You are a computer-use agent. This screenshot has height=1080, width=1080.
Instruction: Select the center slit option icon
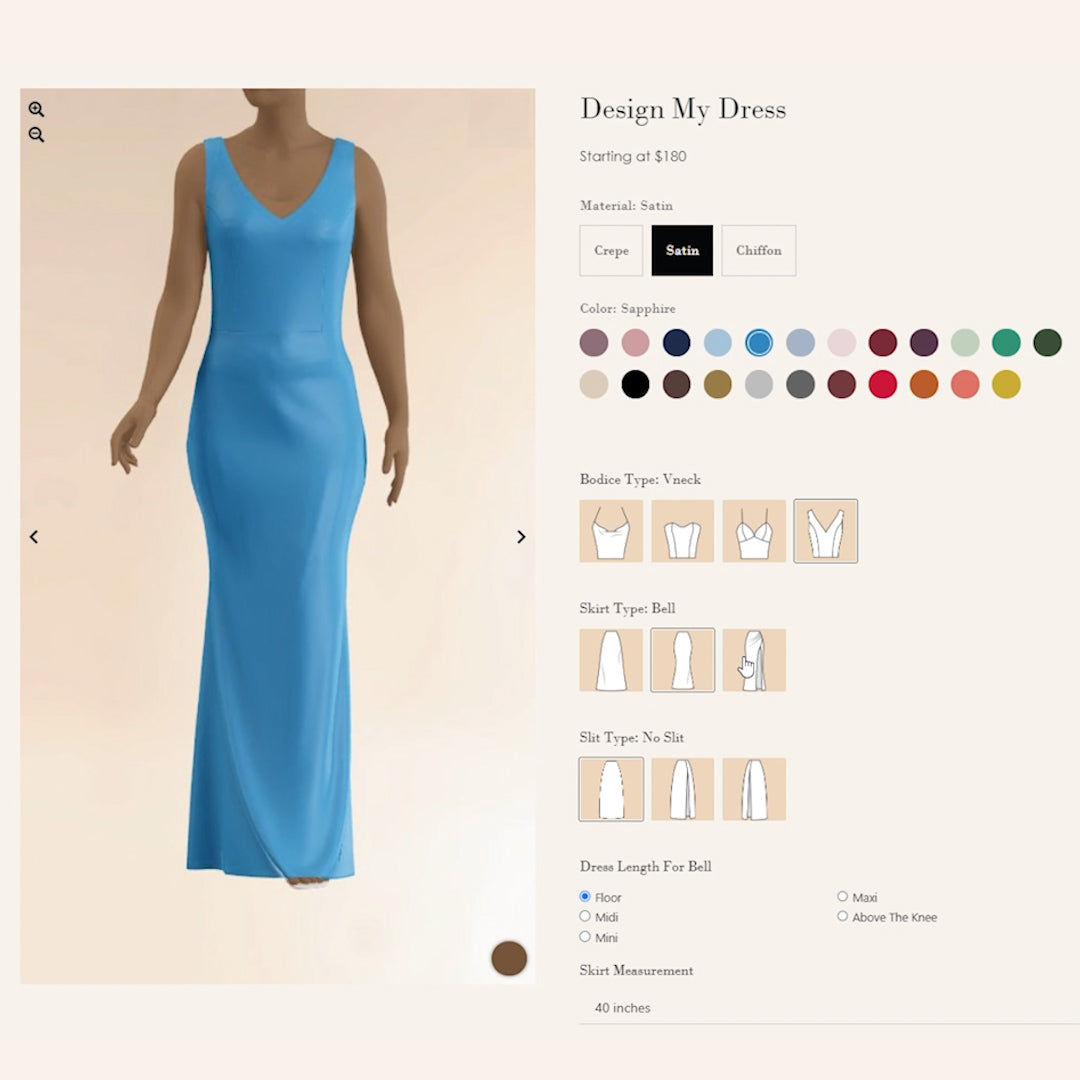(x=683, y=789)
